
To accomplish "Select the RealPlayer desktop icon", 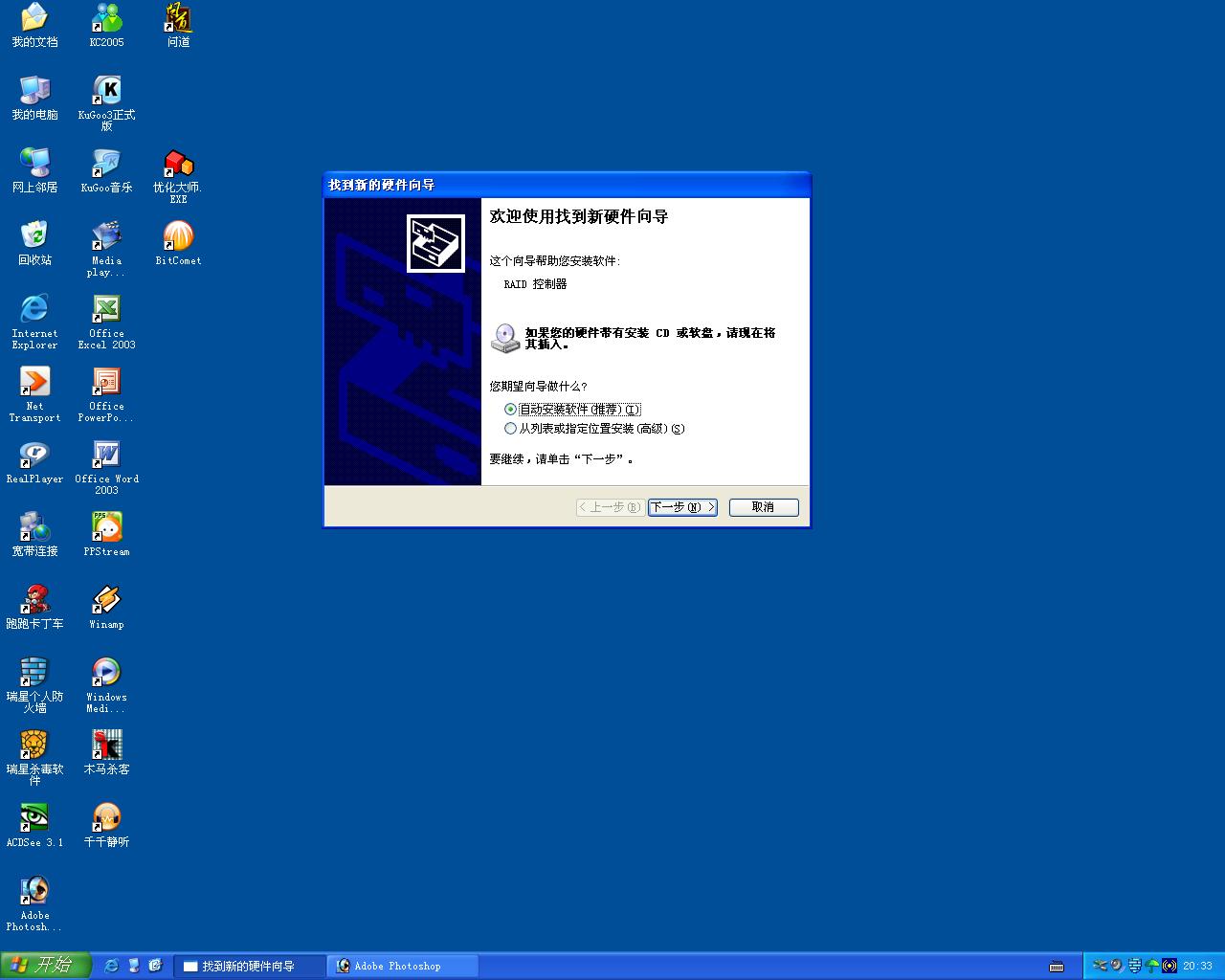I will coord(34,462).
